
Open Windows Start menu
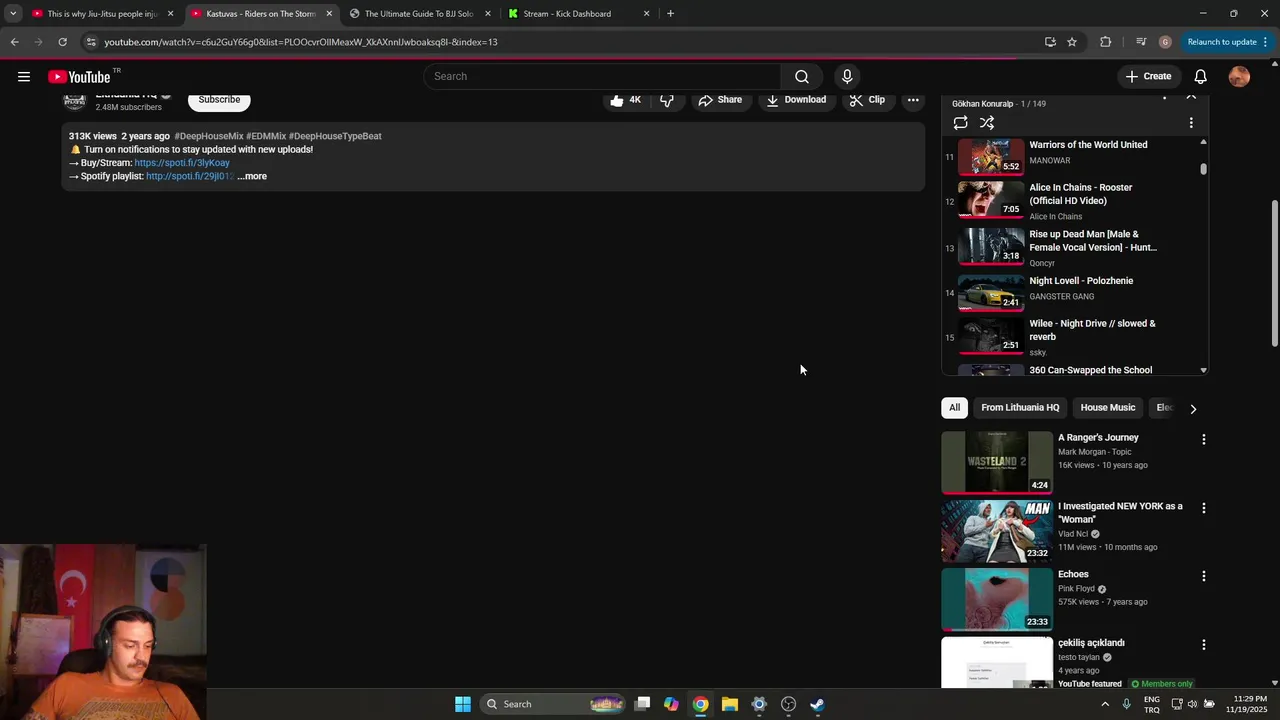click(463, 704)
